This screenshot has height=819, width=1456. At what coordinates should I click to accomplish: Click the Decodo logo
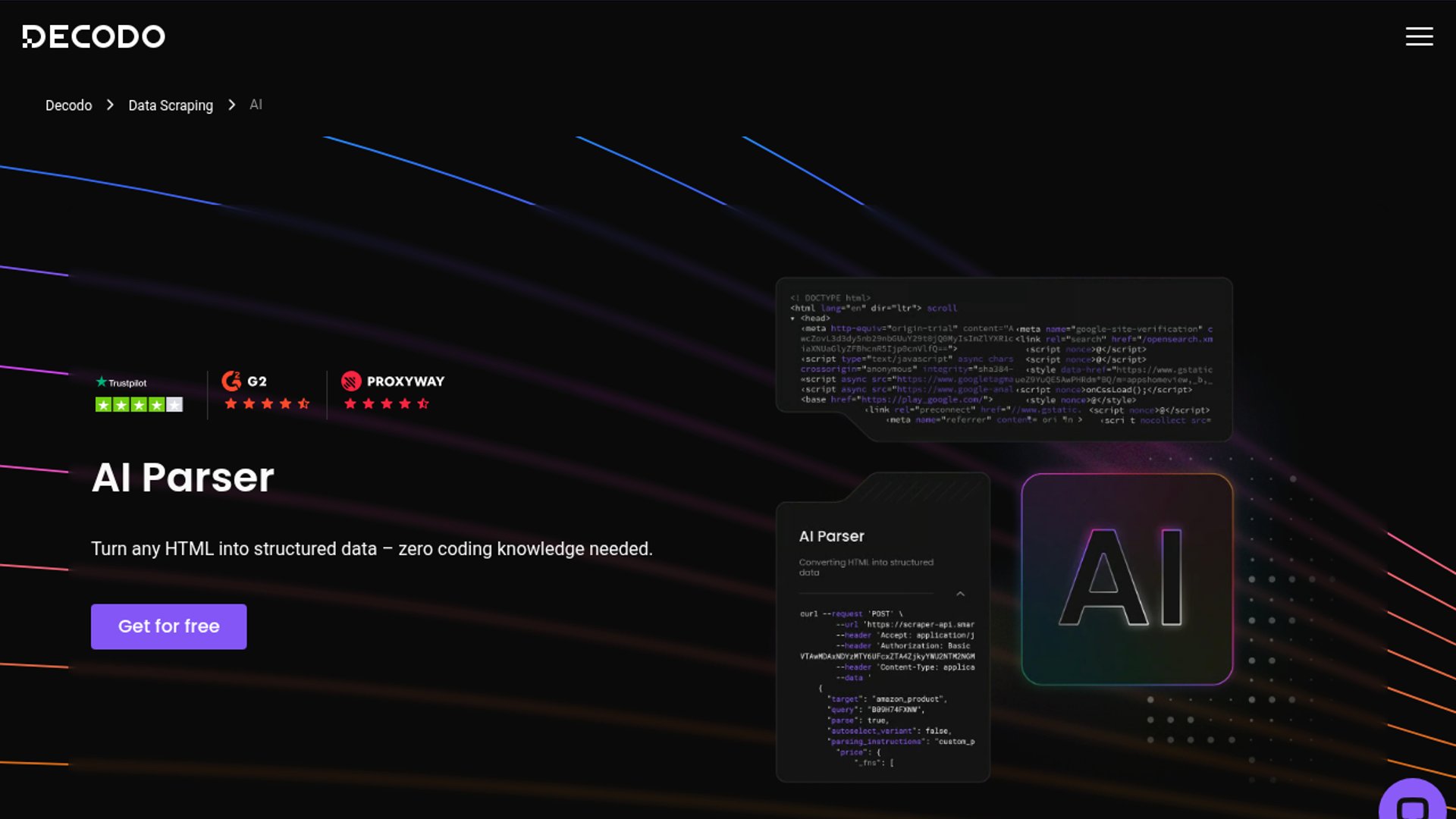[93, 36]
